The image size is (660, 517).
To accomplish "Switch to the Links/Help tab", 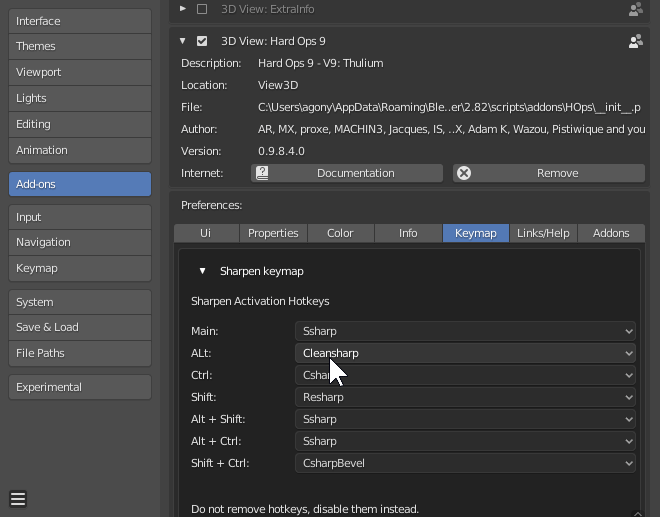I will [x=543, y=233].
